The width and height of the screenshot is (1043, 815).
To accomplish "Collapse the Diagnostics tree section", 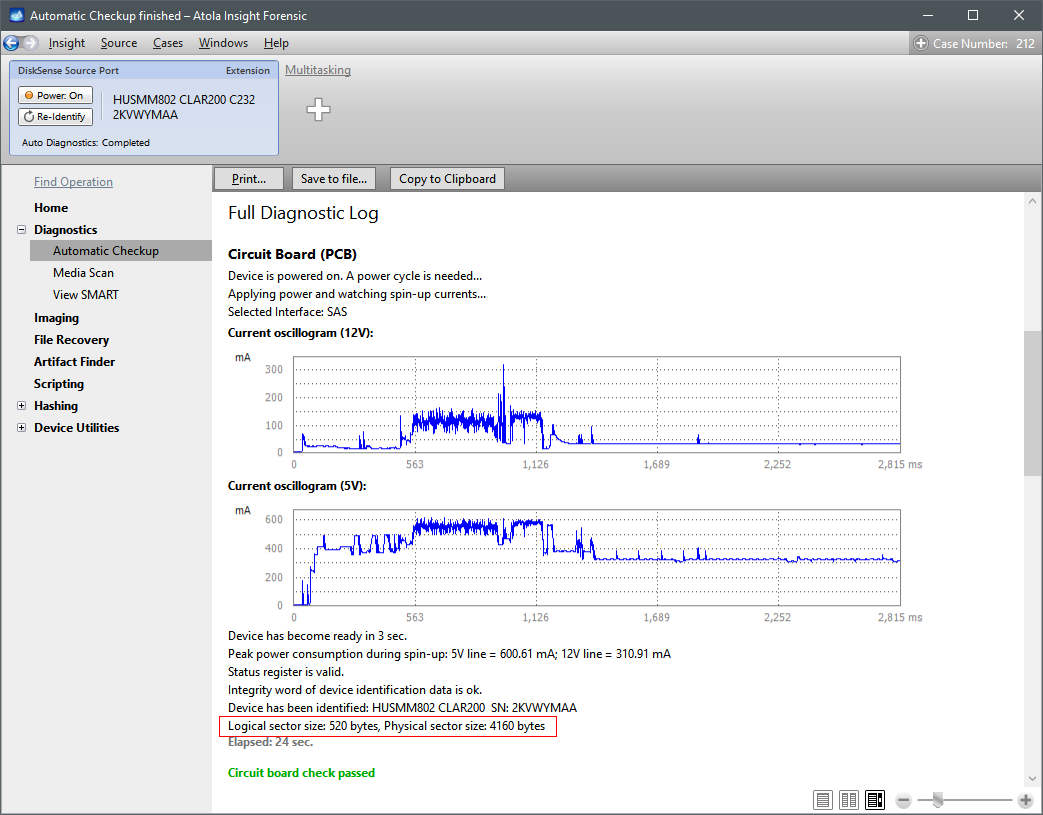I will [21, 230].
